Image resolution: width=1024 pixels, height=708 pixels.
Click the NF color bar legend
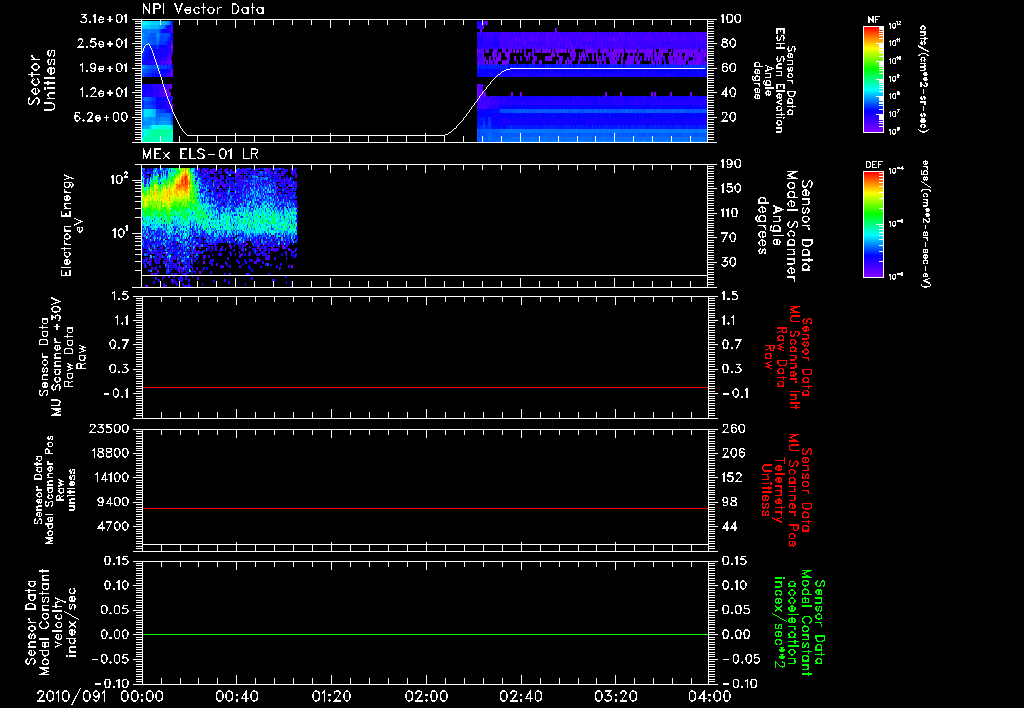pyautogui.click(x=874, y=78)
